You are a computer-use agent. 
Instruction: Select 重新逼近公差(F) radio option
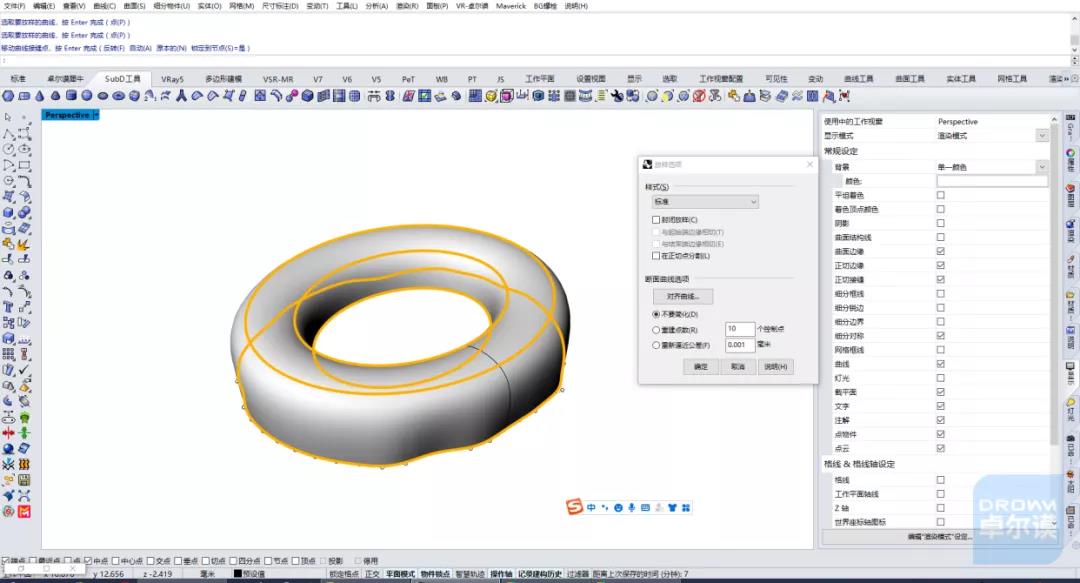(x=656, y=345)
